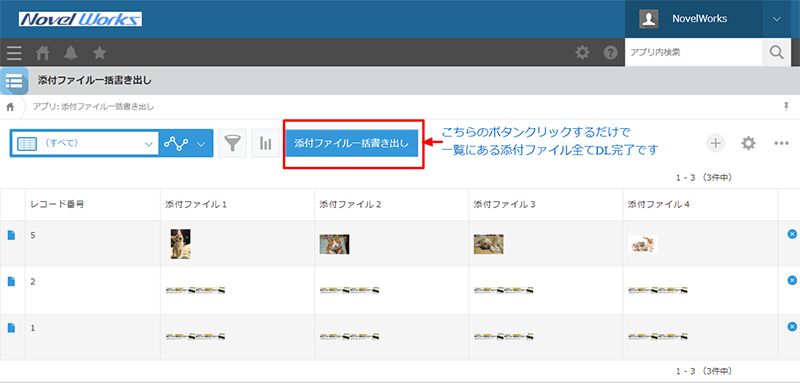
Task: Open bookmarks star icon
Action: point(99,52)
